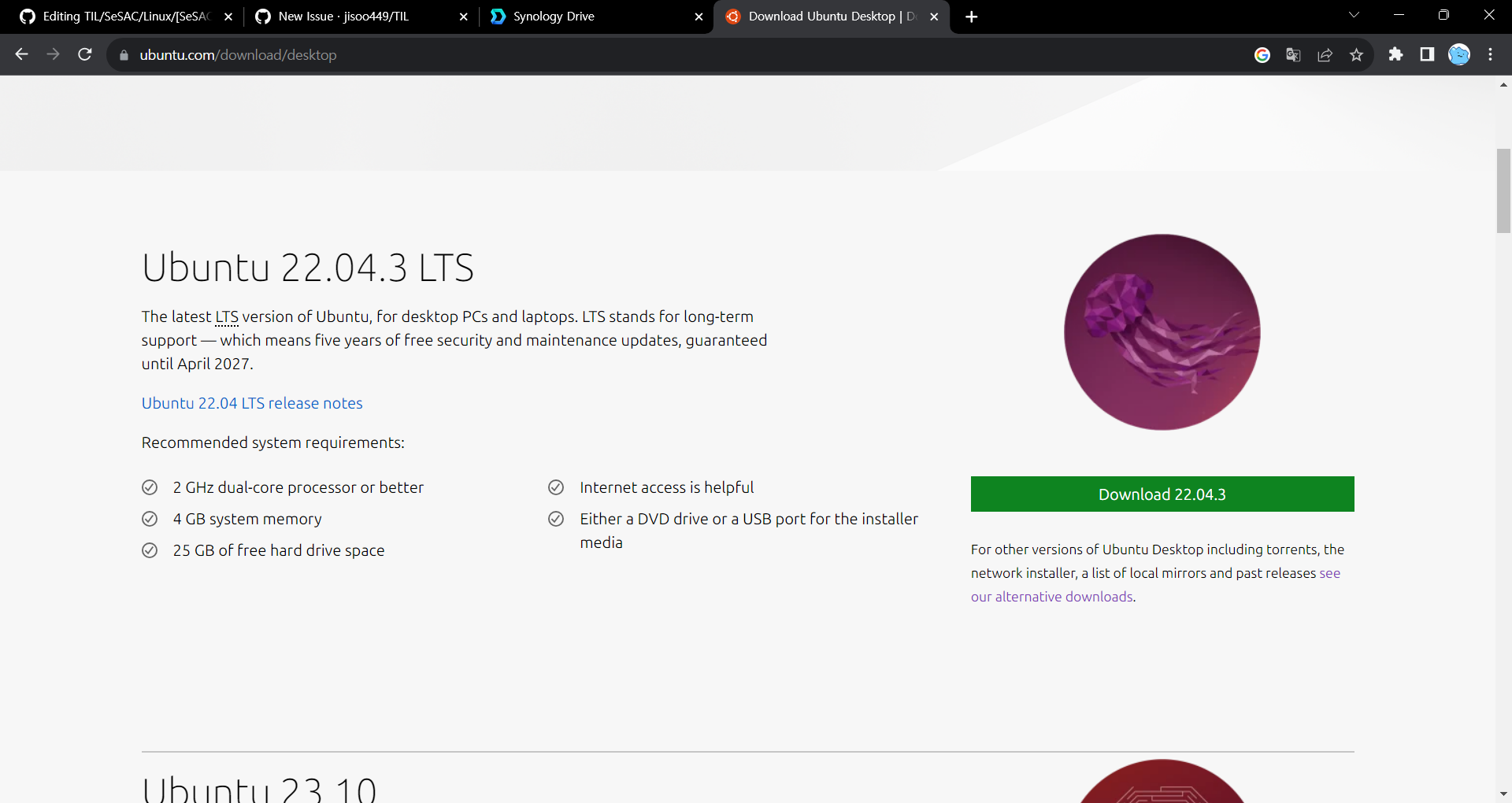Reload the Ubuntu download page

[85, 54]
